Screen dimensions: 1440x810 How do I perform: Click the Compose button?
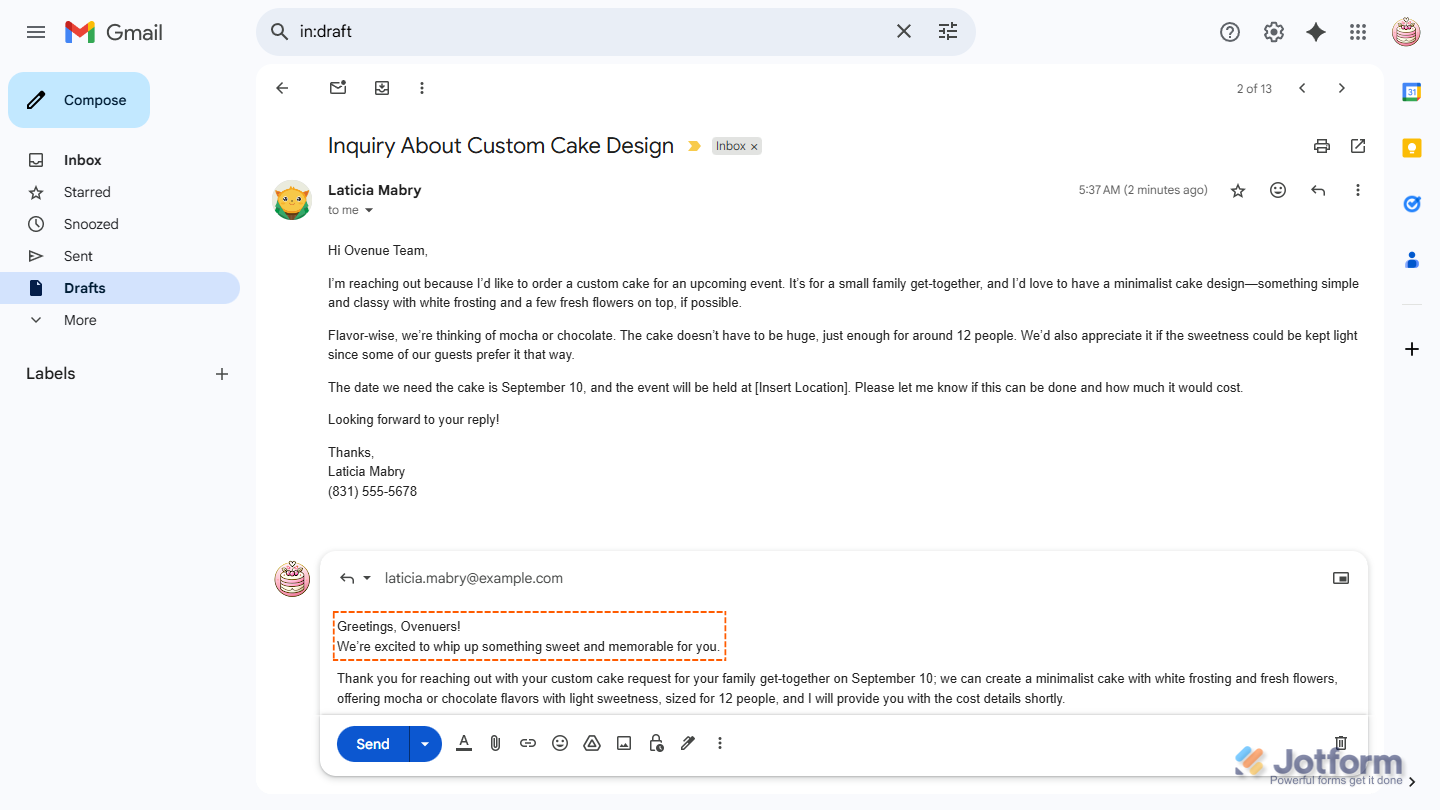click(79, 100)
